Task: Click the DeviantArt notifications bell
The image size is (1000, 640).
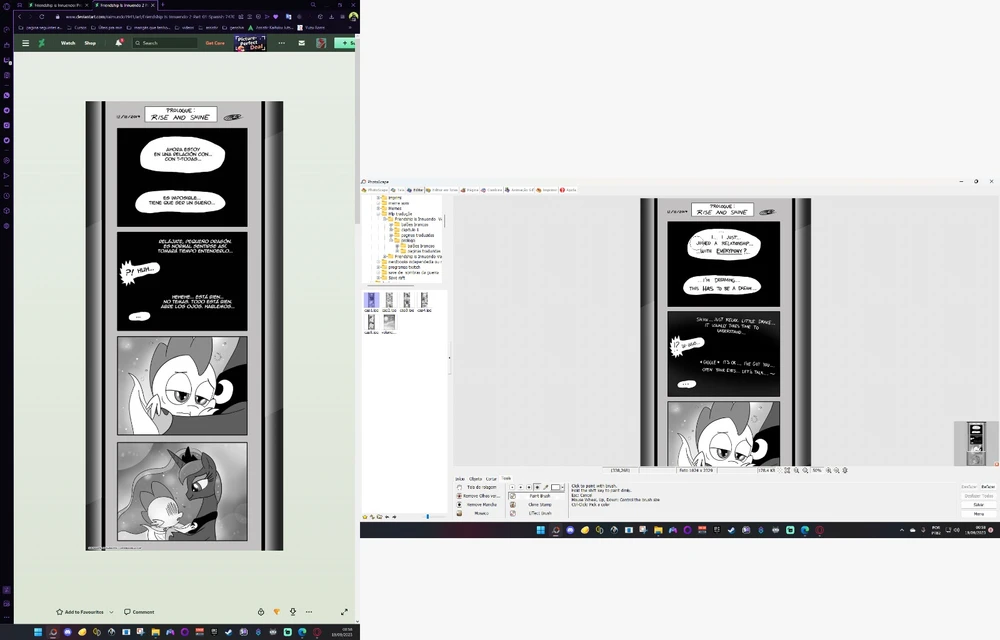Action: (x=119, y=43)
